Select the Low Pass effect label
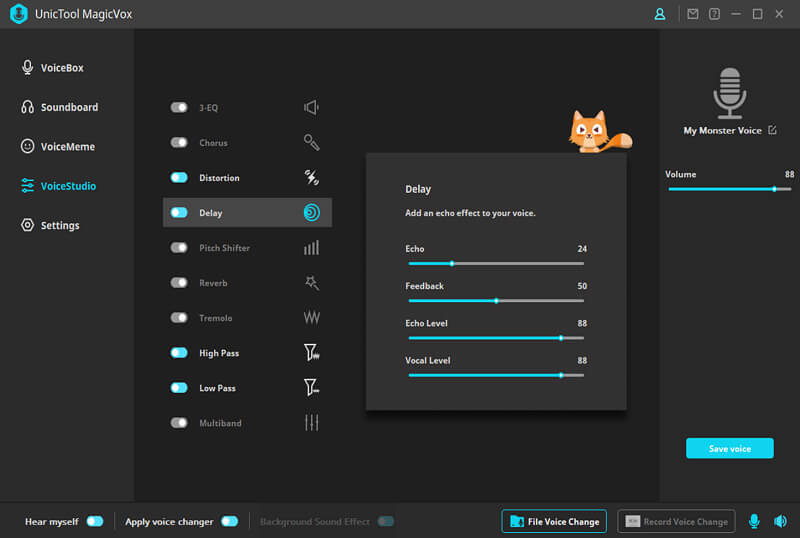 coord(217,388)
